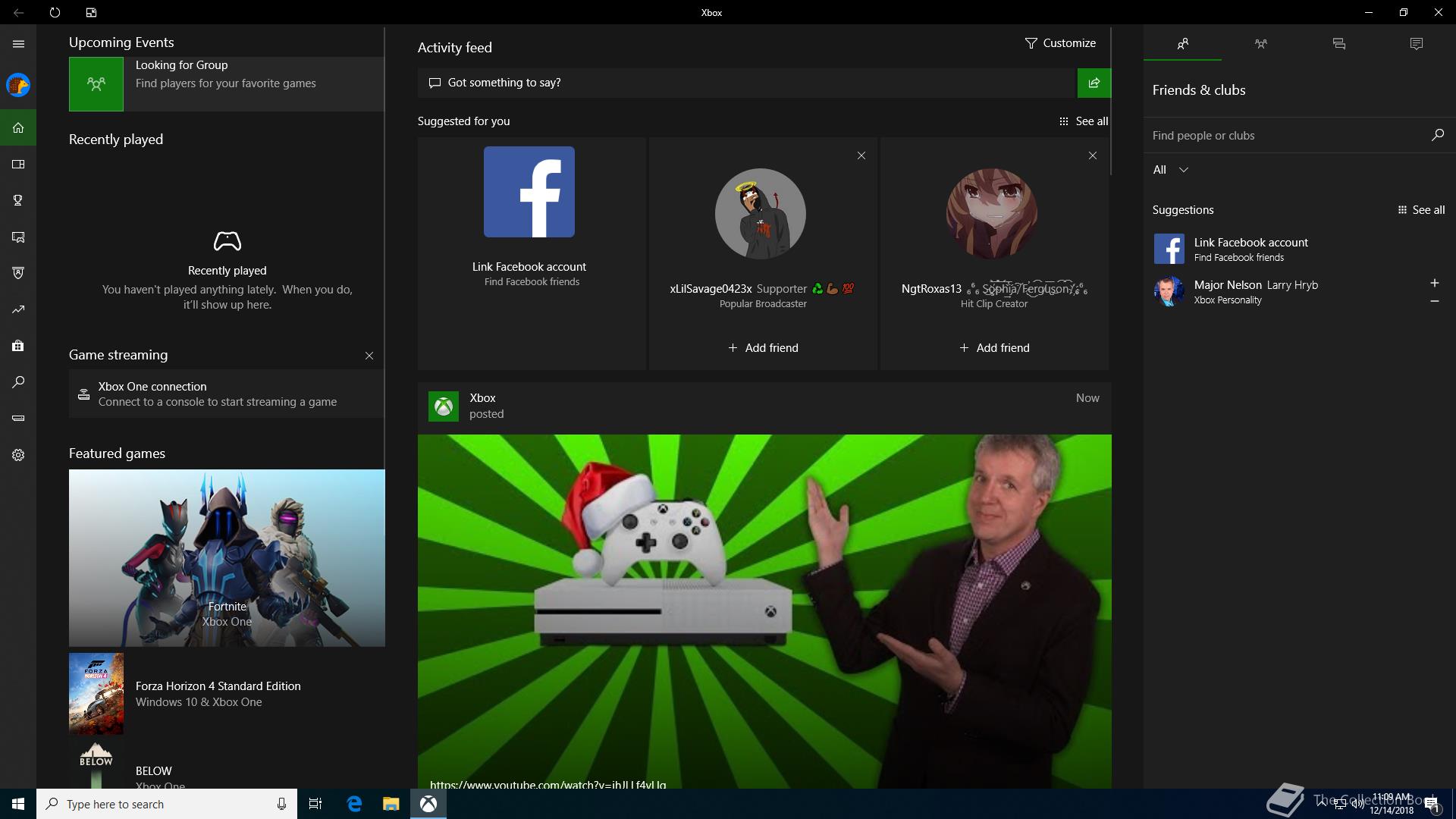Open Trending arrow icon
The image size is (1456, 819).
pos(18,309)
